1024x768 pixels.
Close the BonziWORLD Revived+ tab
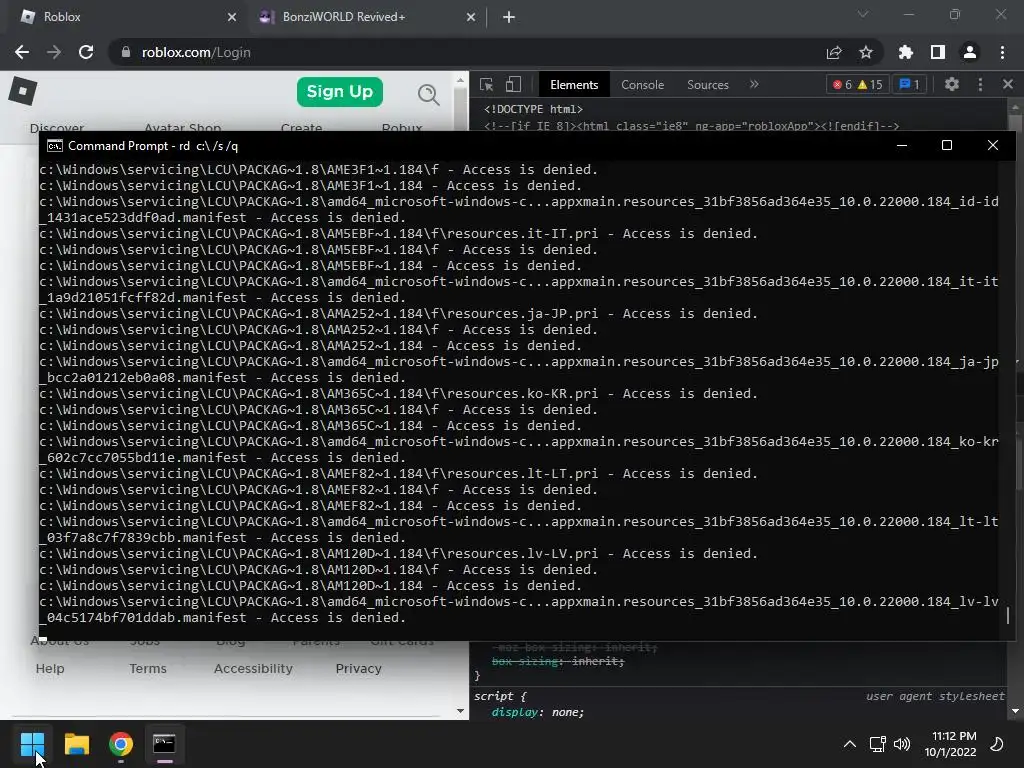click(x=471, y=17)
